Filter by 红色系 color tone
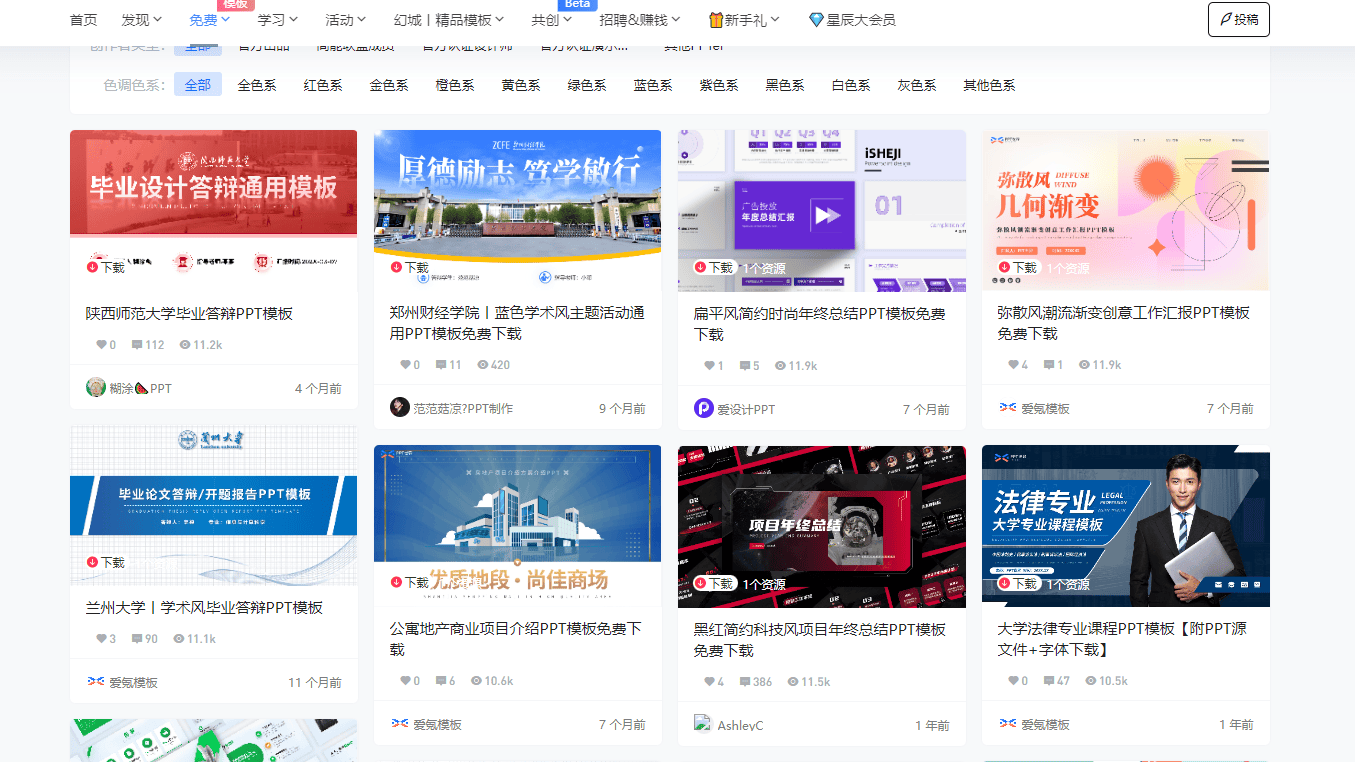This screenshot has height=762, width=1355. [323, 85]
